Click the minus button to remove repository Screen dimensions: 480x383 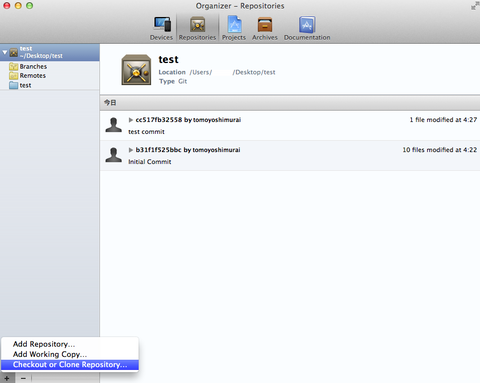click(x=23, y=378)
